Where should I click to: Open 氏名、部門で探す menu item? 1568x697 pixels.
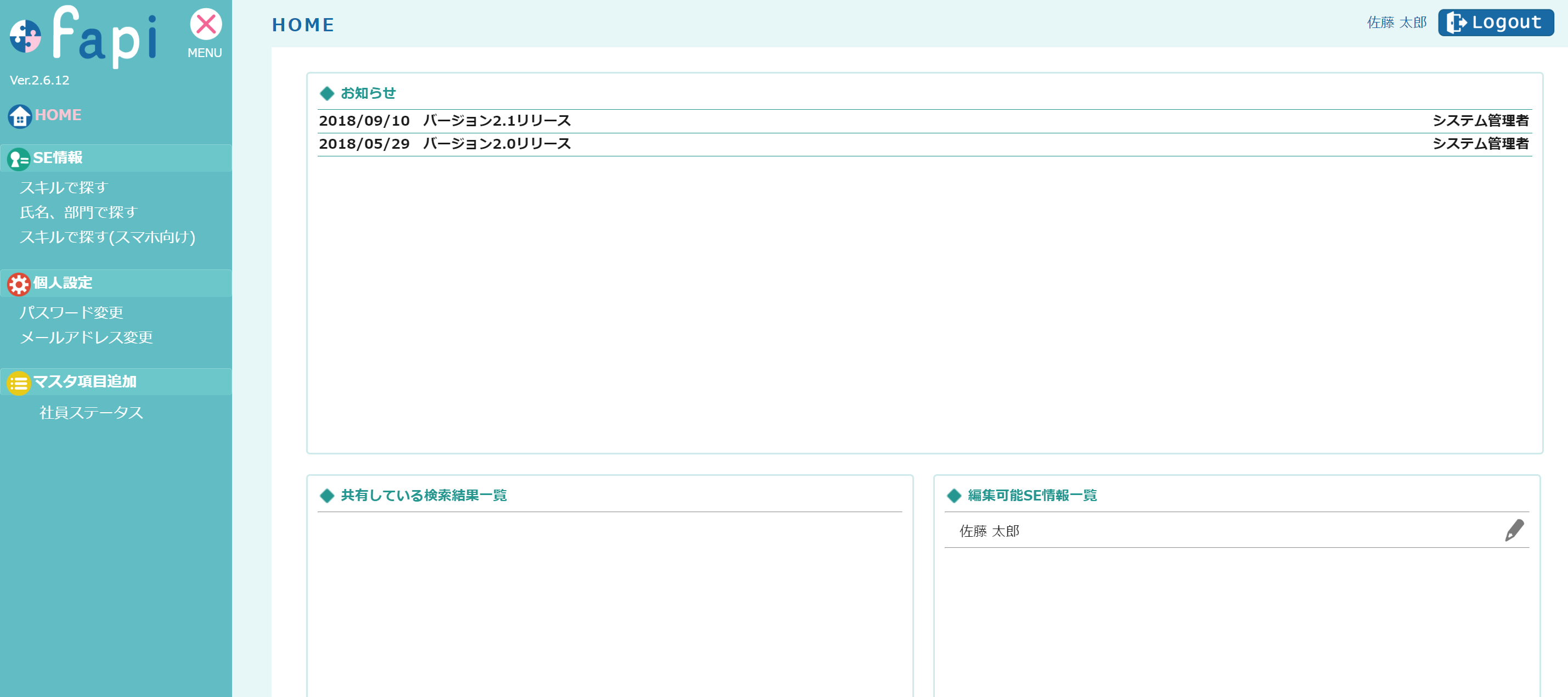79,212
